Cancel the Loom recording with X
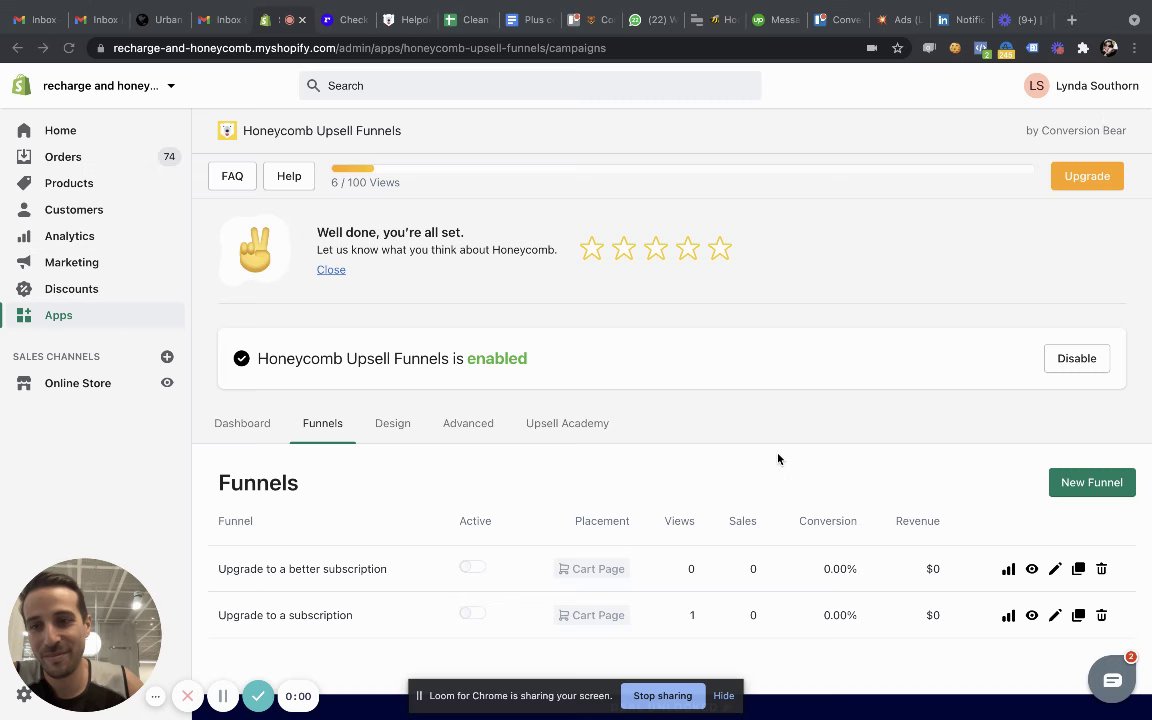Viewport: 1152px width, 720px height. (187, 696)
